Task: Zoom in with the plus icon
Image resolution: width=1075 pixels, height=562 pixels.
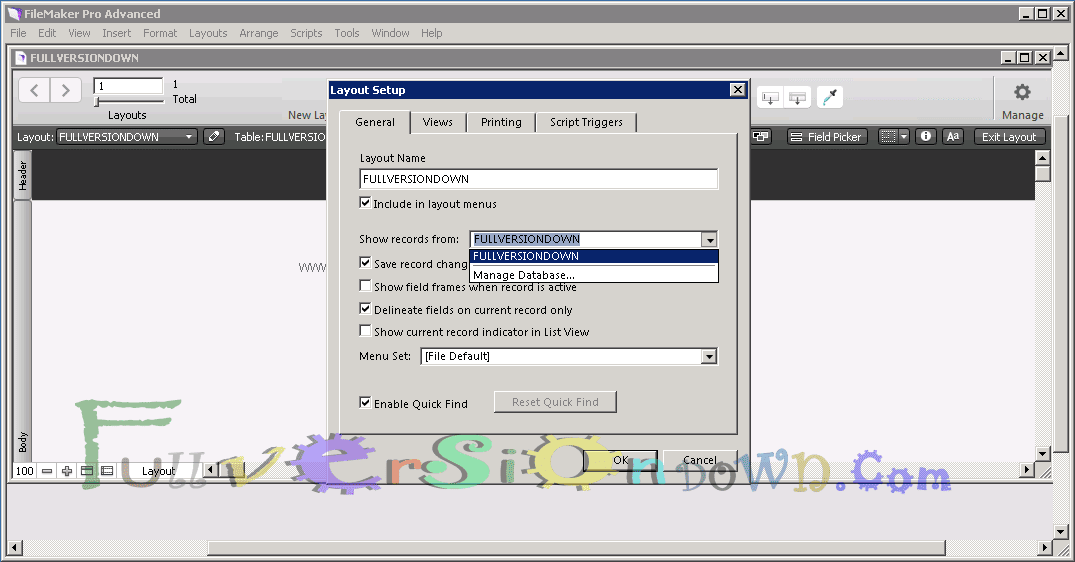Action: pyautogui.click(x=67, y=471)
